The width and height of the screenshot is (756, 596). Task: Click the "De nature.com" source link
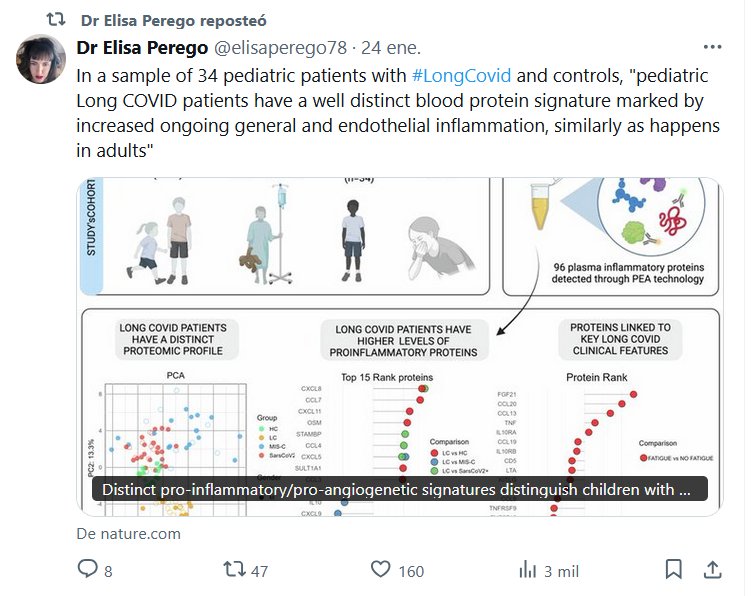coord(129,533)
